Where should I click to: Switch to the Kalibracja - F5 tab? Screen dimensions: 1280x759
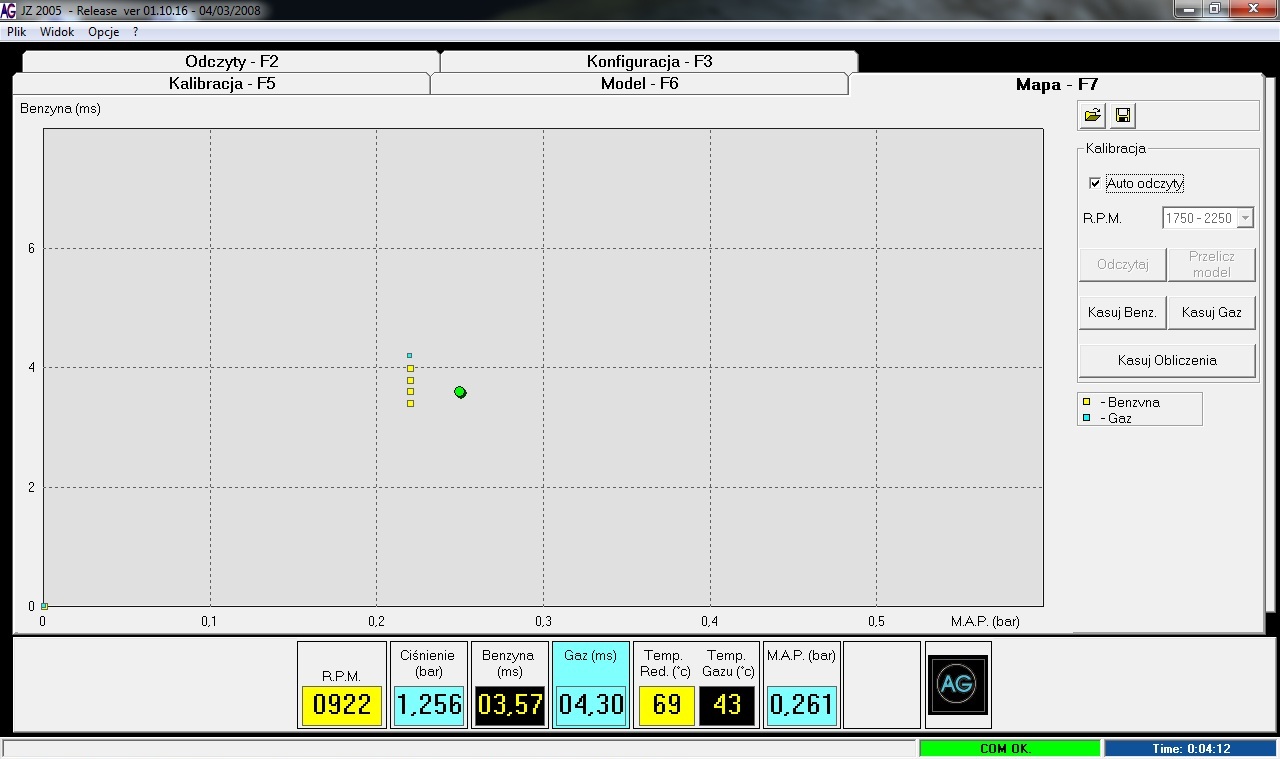coord(221,84)
